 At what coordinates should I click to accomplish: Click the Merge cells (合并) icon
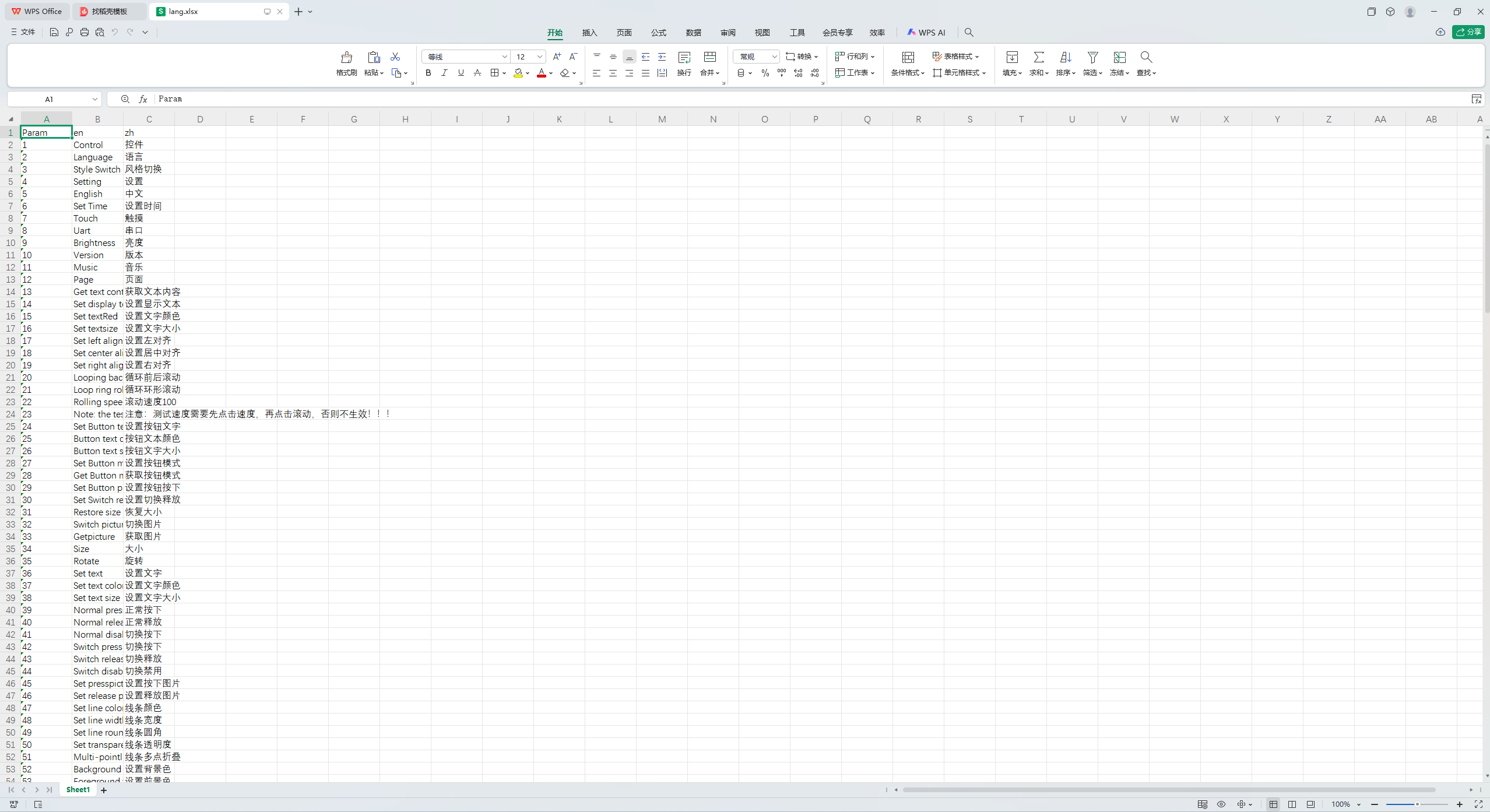[x=709, y=57]
